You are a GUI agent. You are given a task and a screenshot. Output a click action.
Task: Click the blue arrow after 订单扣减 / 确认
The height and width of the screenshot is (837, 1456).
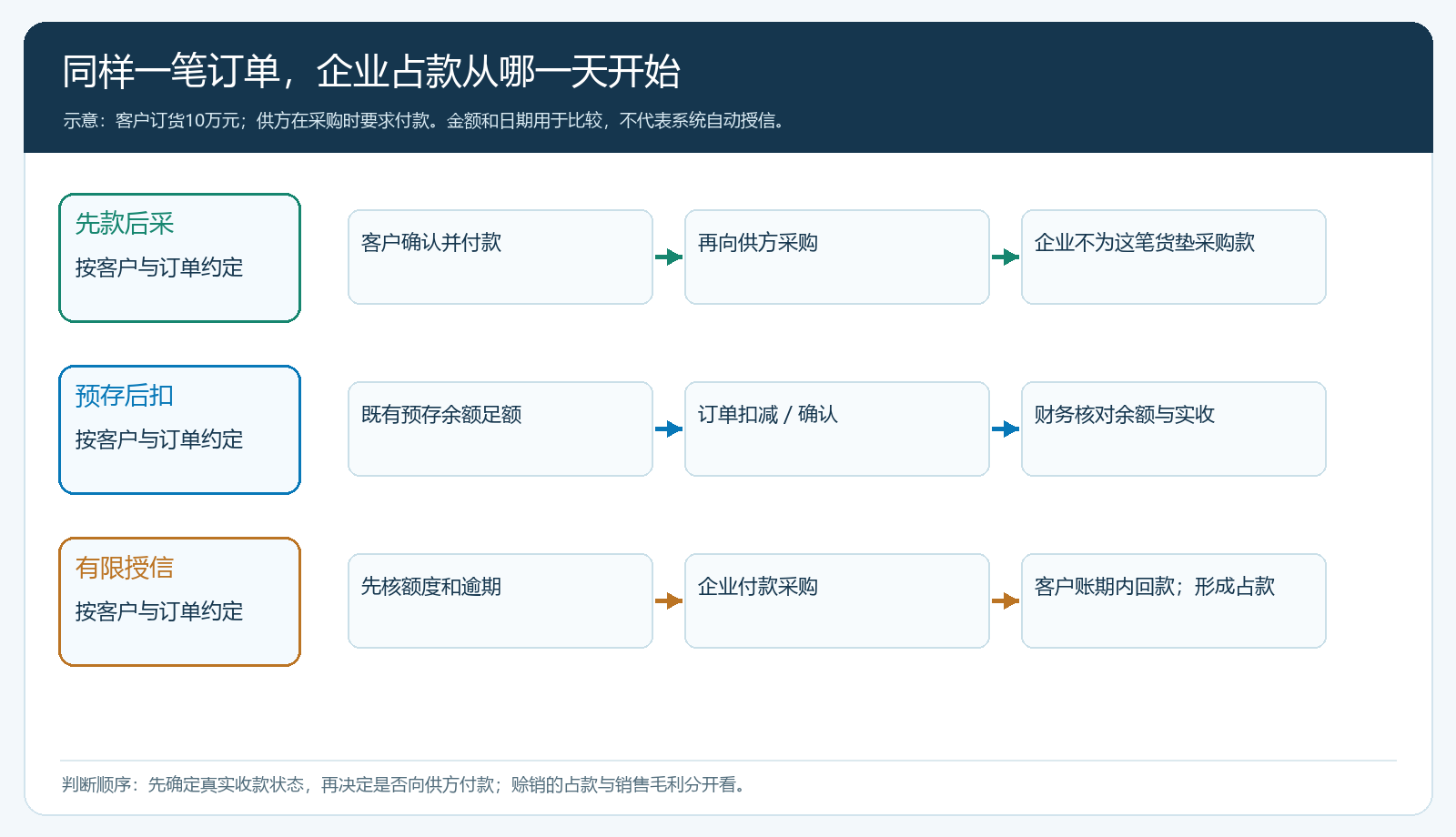point(1006,429)
